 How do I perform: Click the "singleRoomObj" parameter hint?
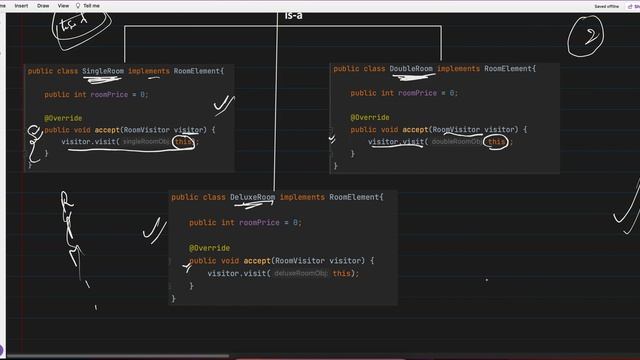146,141
